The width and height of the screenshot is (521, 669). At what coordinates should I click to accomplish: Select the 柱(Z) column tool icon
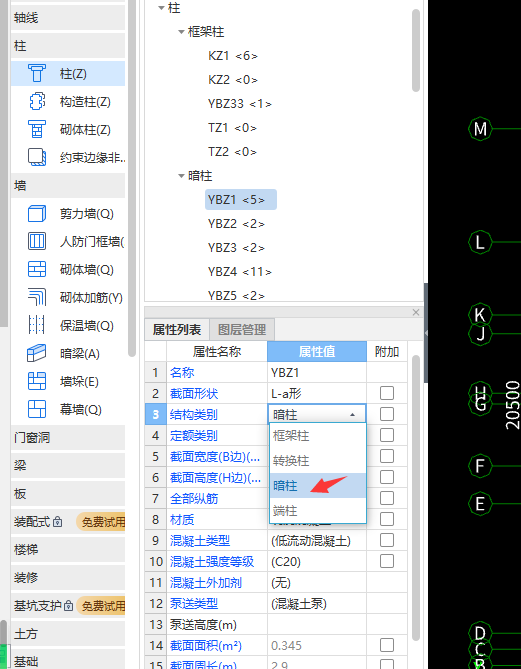coord(37,73)
